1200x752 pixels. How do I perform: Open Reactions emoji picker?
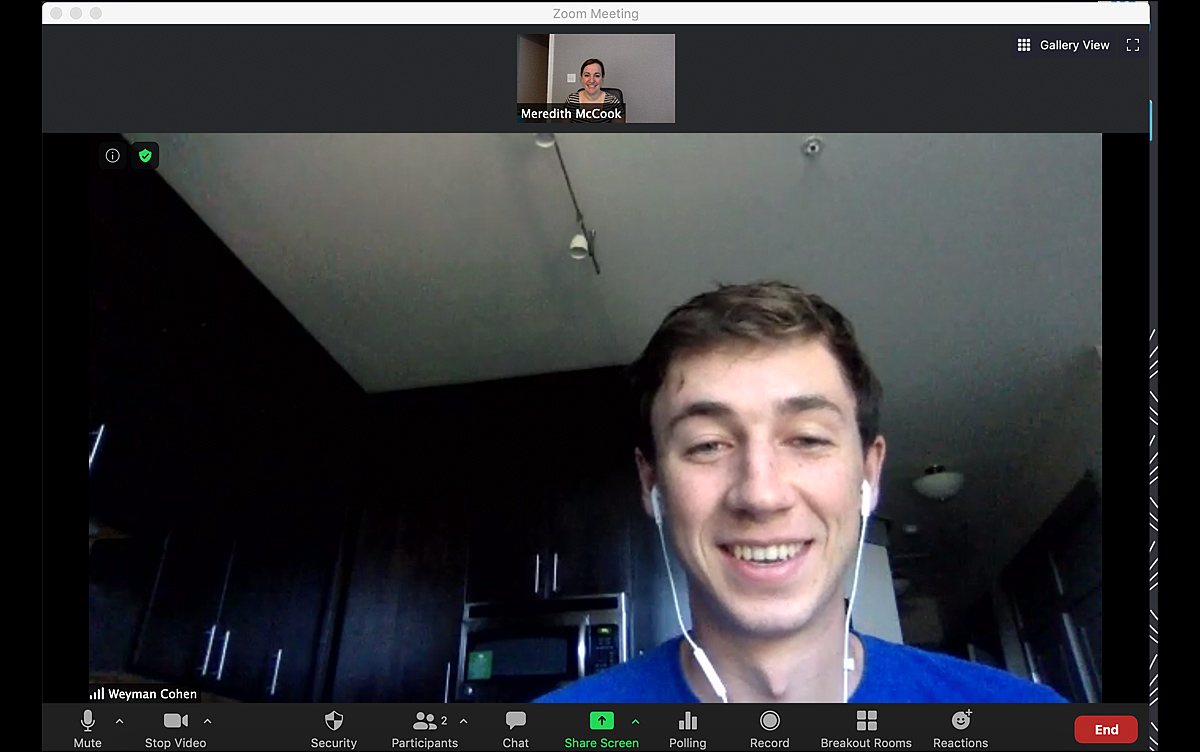point(961,728)
